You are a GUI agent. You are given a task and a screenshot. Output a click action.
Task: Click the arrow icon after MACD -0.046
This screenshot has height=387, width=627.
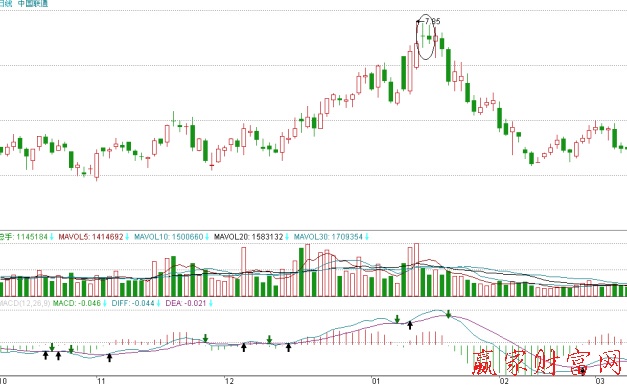click(104, 303)
